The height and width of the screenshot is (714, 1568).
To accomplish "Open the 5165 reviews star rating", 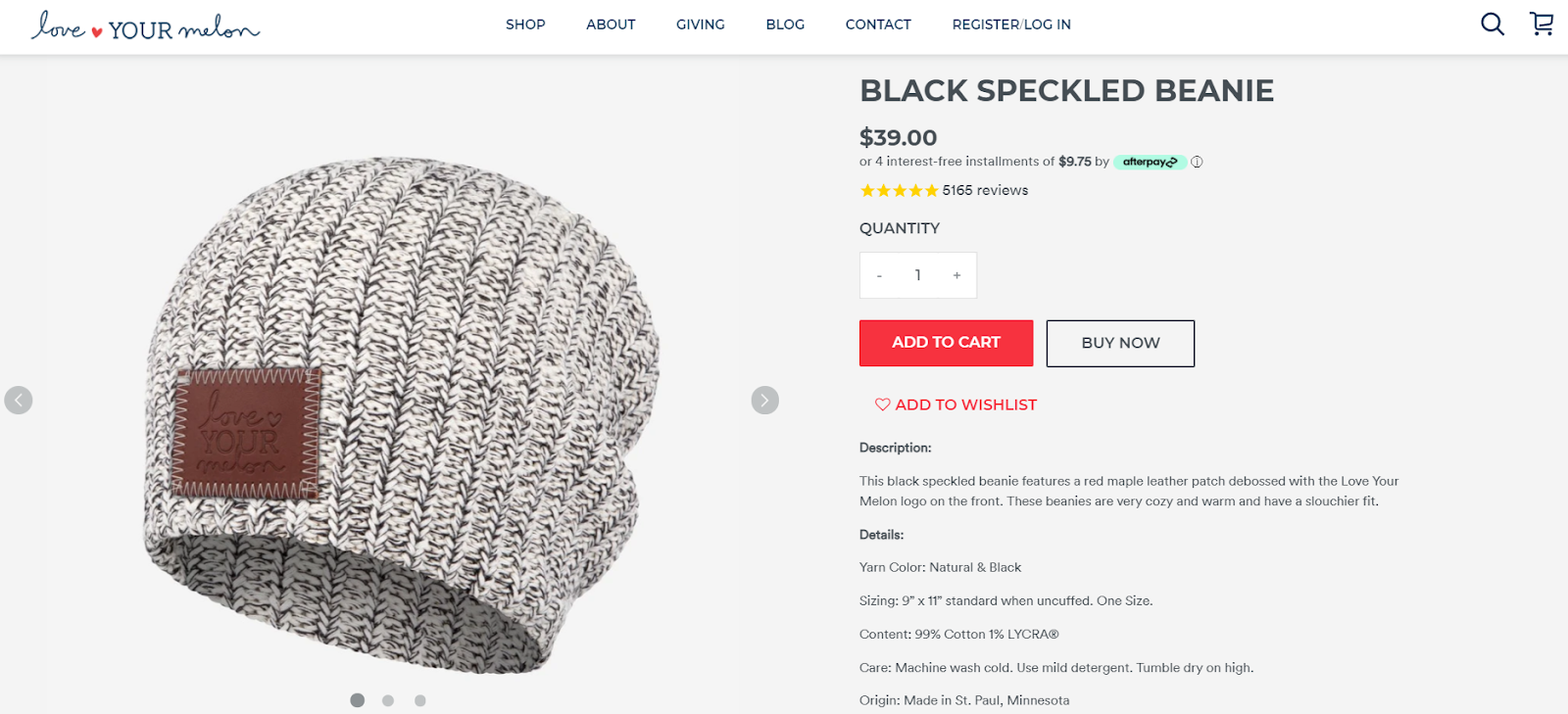I will tap(944, 190).
